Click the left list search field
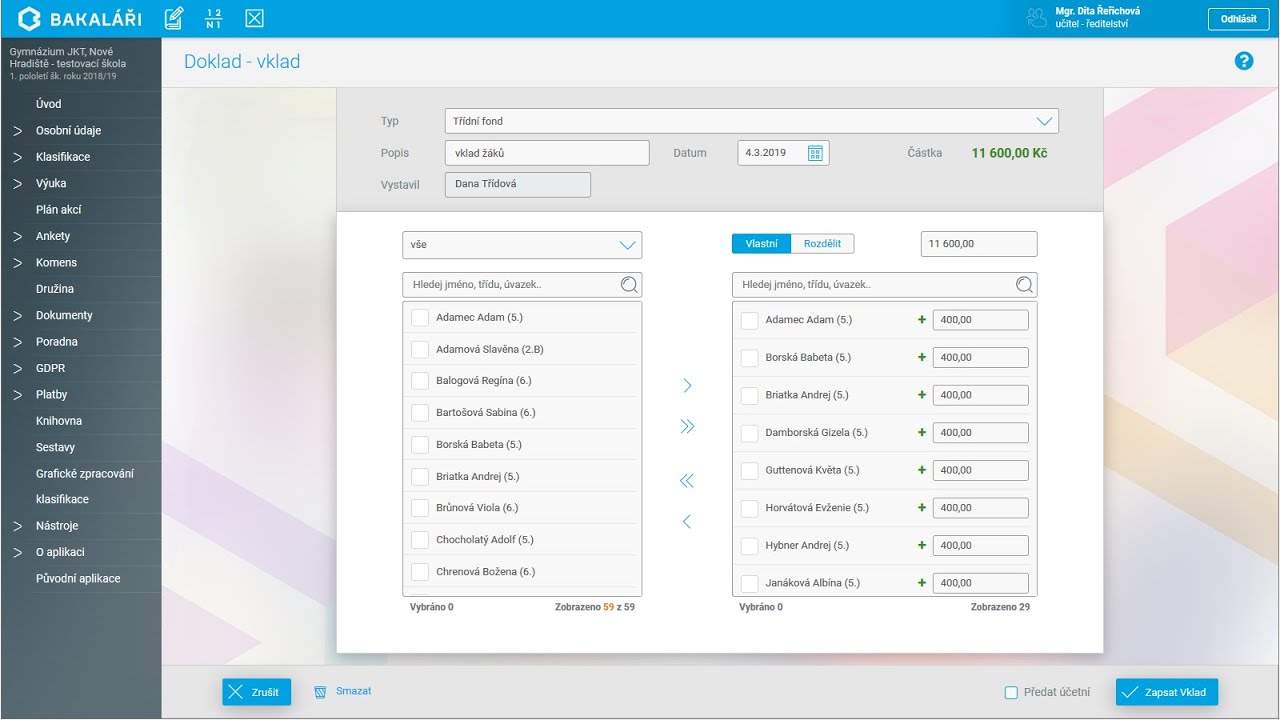The image size is (1280, 720). pyautogui.click(x=522, y=285)
